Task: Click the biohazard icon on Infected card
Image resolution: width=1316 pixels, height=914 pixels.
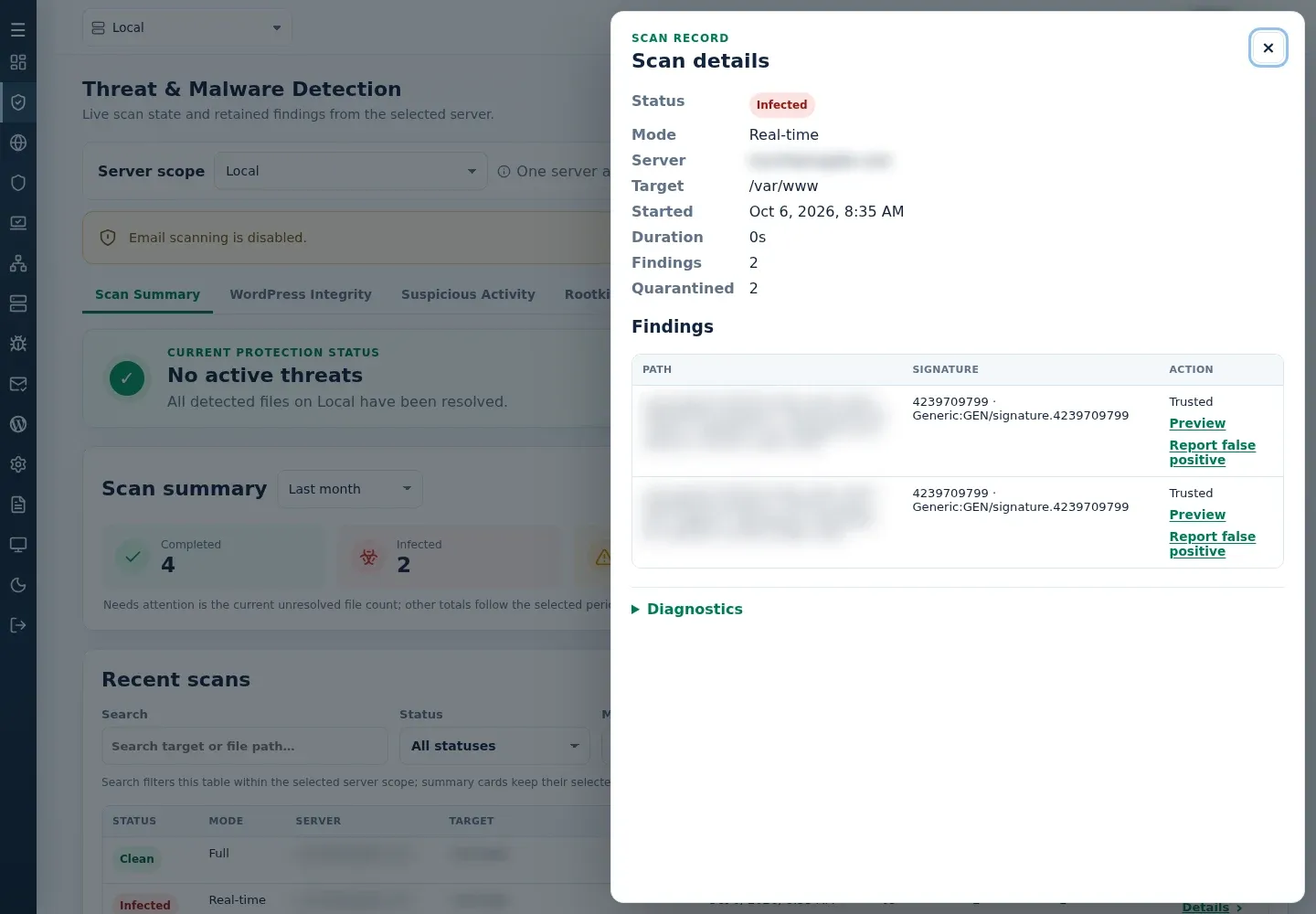Action: (368, 557)
